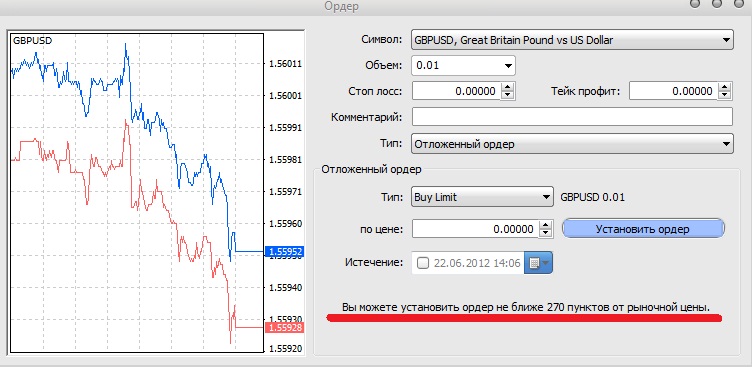
Task: Open the Тип Отложенный ордер dropdown
Action: [x=572, y=143]
